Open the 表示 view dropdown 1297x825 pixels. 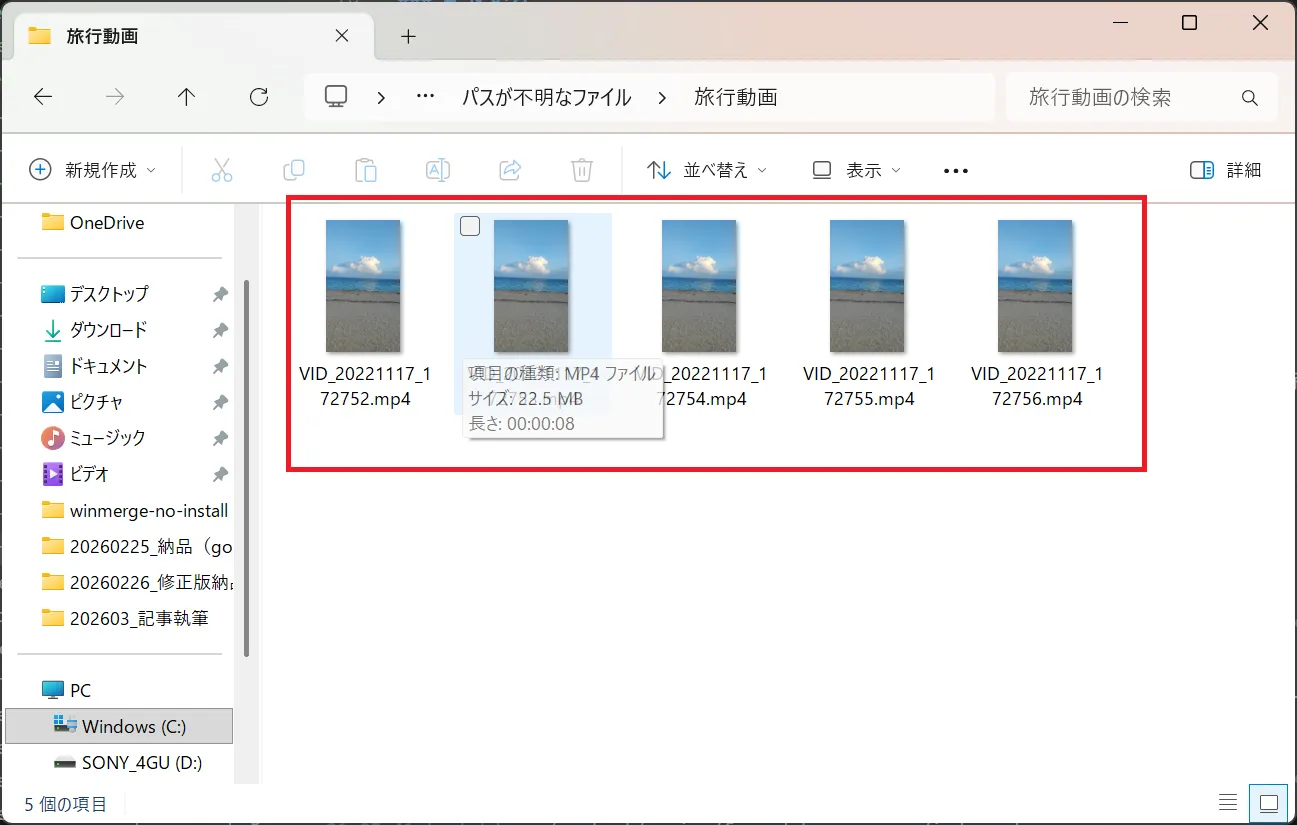click(x=857, y=170)
